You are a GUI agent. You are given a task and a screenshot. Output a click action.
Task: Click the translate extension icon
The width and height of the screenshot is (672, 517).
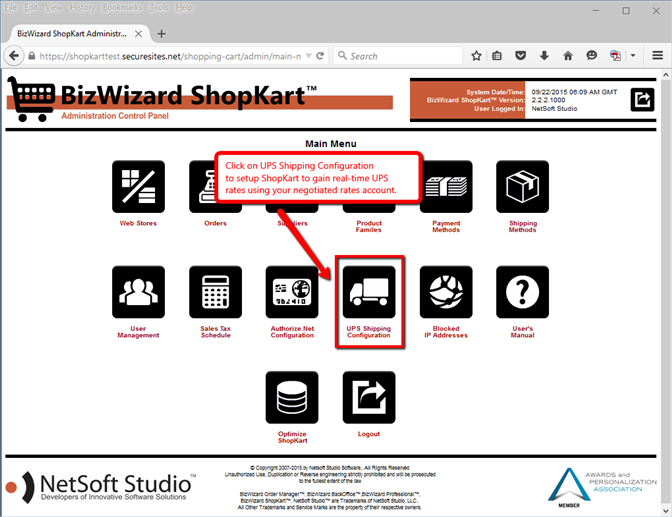[x=615, y=56]
